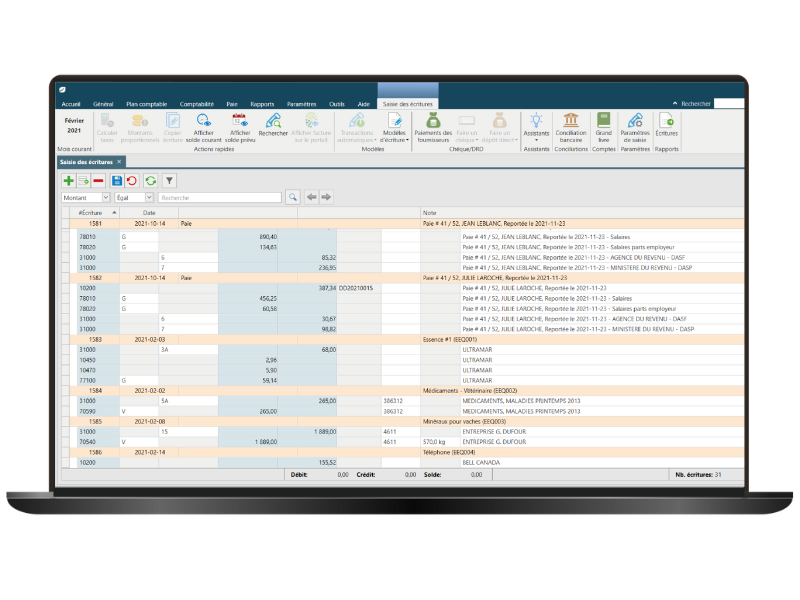Select entry 1581 header row
This screenshot has width=800, height=600.
click(407, 223)
